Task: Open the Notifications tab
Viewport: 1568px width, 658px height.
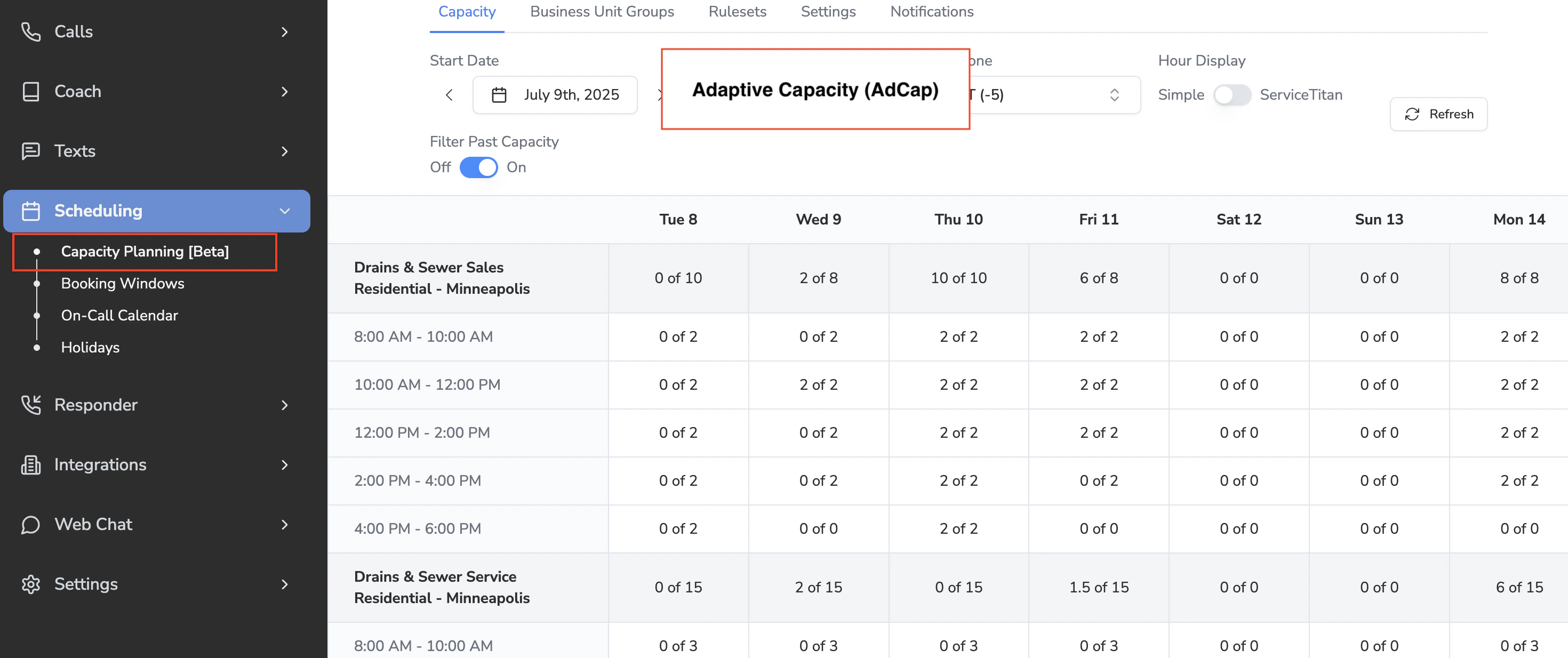Action: [x=931, y=12]
